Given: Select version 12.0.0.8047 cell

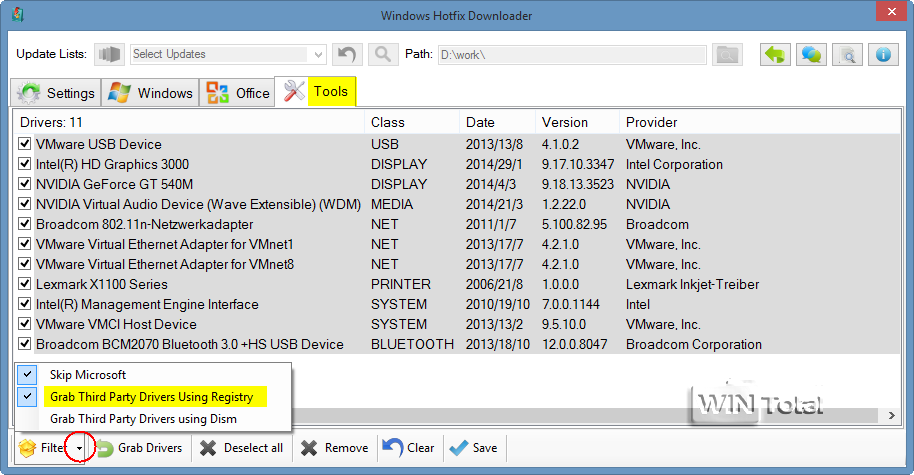Looking at the screenshot, I should [574, 344].
